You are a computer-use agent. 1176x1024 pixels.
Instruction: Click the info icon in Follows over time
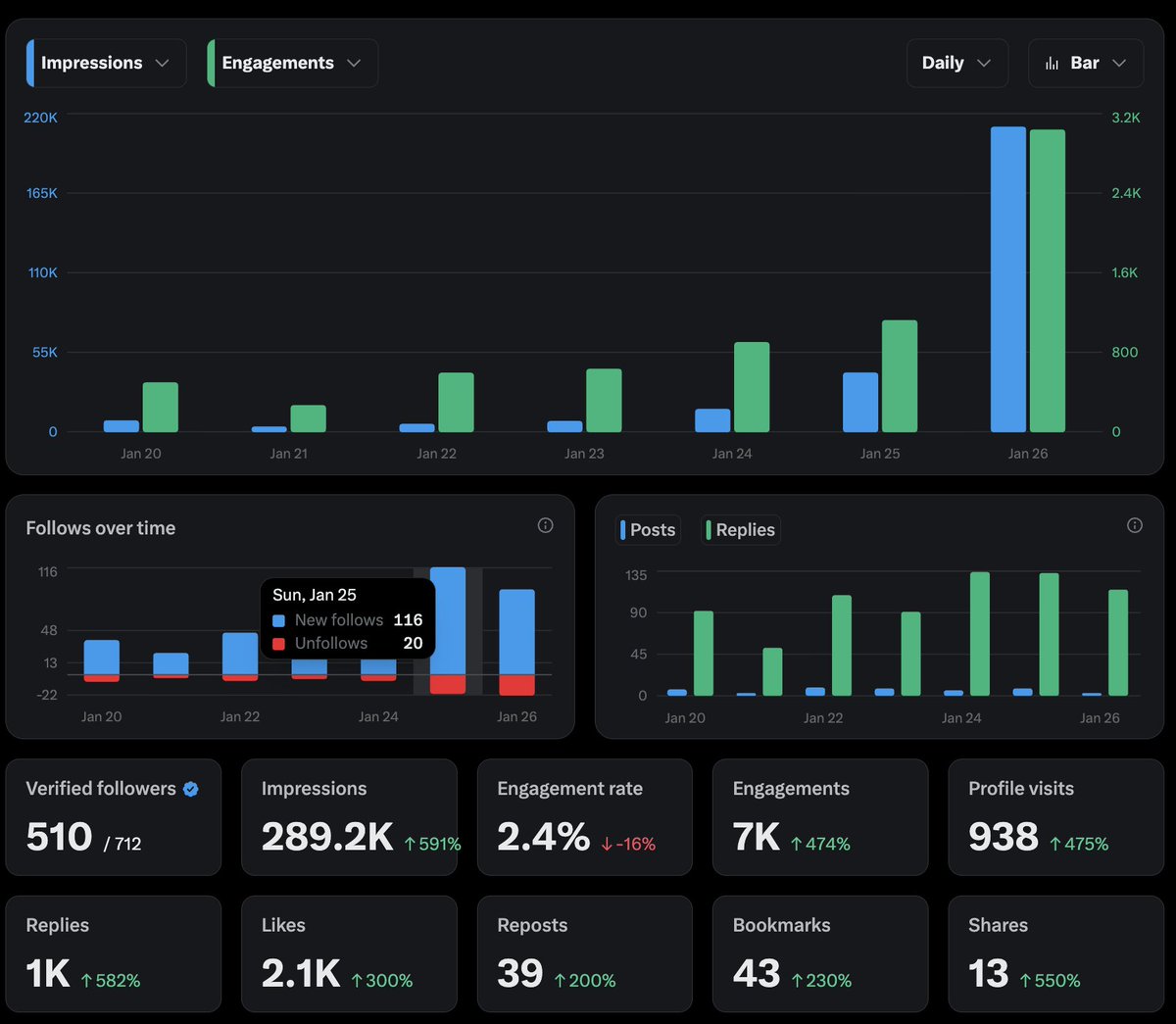coord(546,525)
